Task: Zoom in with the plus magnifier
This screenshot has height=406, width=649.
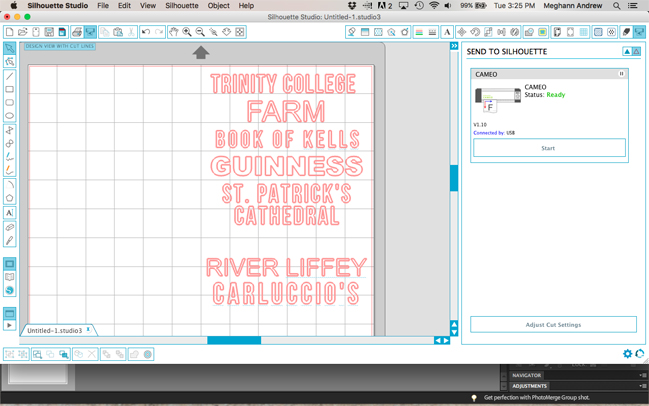Action: tap(187, 32)
